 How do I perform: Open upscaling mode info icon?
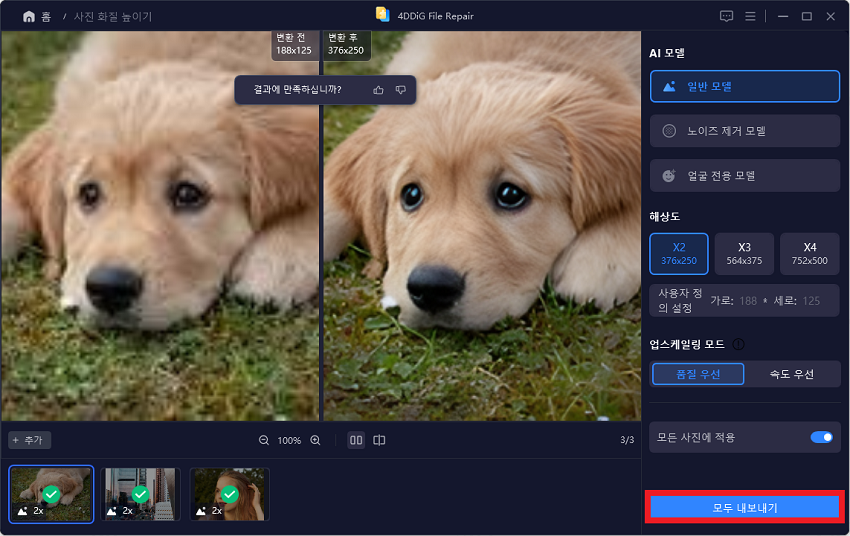pos(738,344)
